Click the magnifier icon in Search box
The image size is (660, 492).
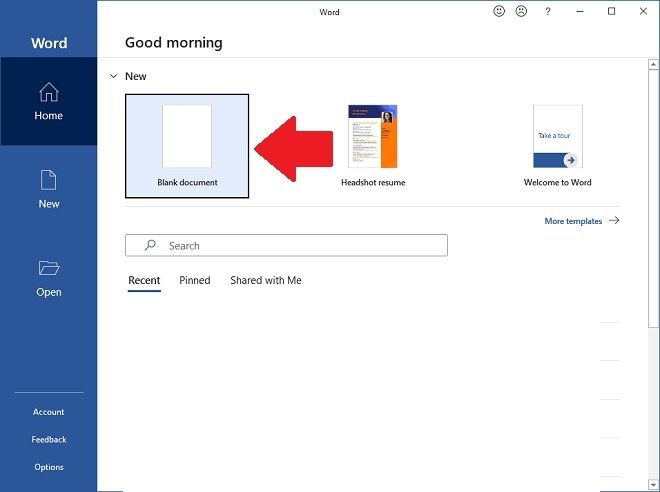tap(150, 245)
